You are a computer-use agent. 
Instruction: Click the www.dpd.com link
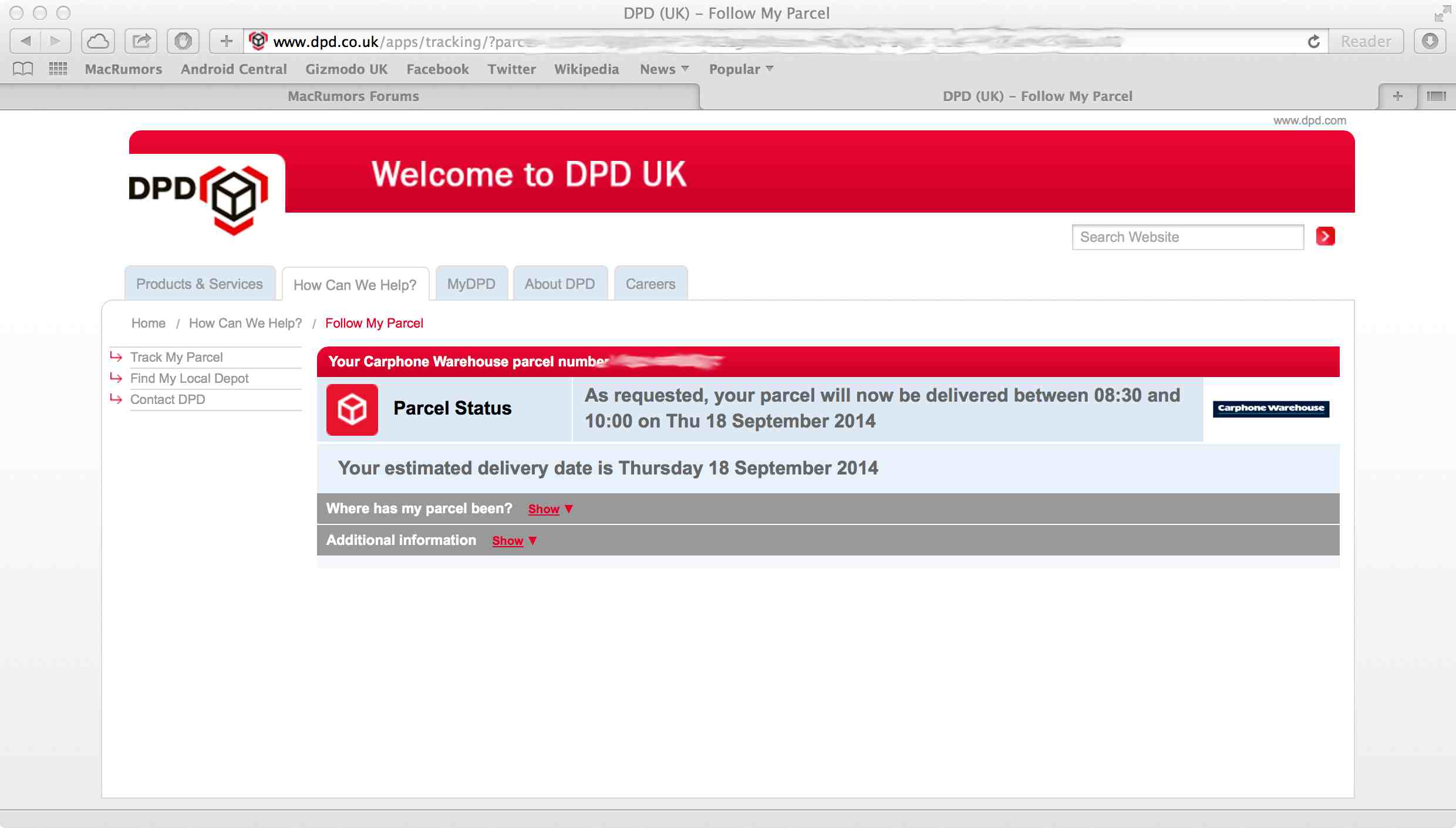pyautogui.click(x=1309, y=120)
